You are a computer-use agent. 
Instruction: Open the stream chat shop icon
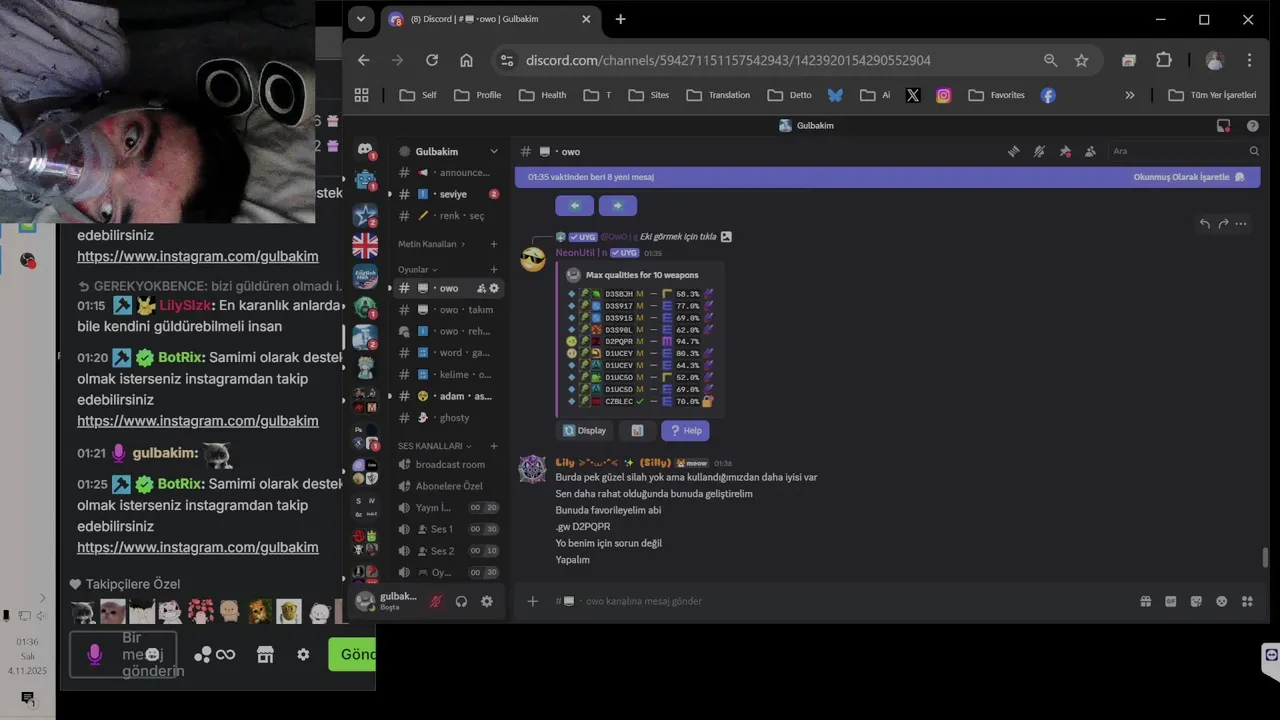pyautogui.click(x=265, y=654)
